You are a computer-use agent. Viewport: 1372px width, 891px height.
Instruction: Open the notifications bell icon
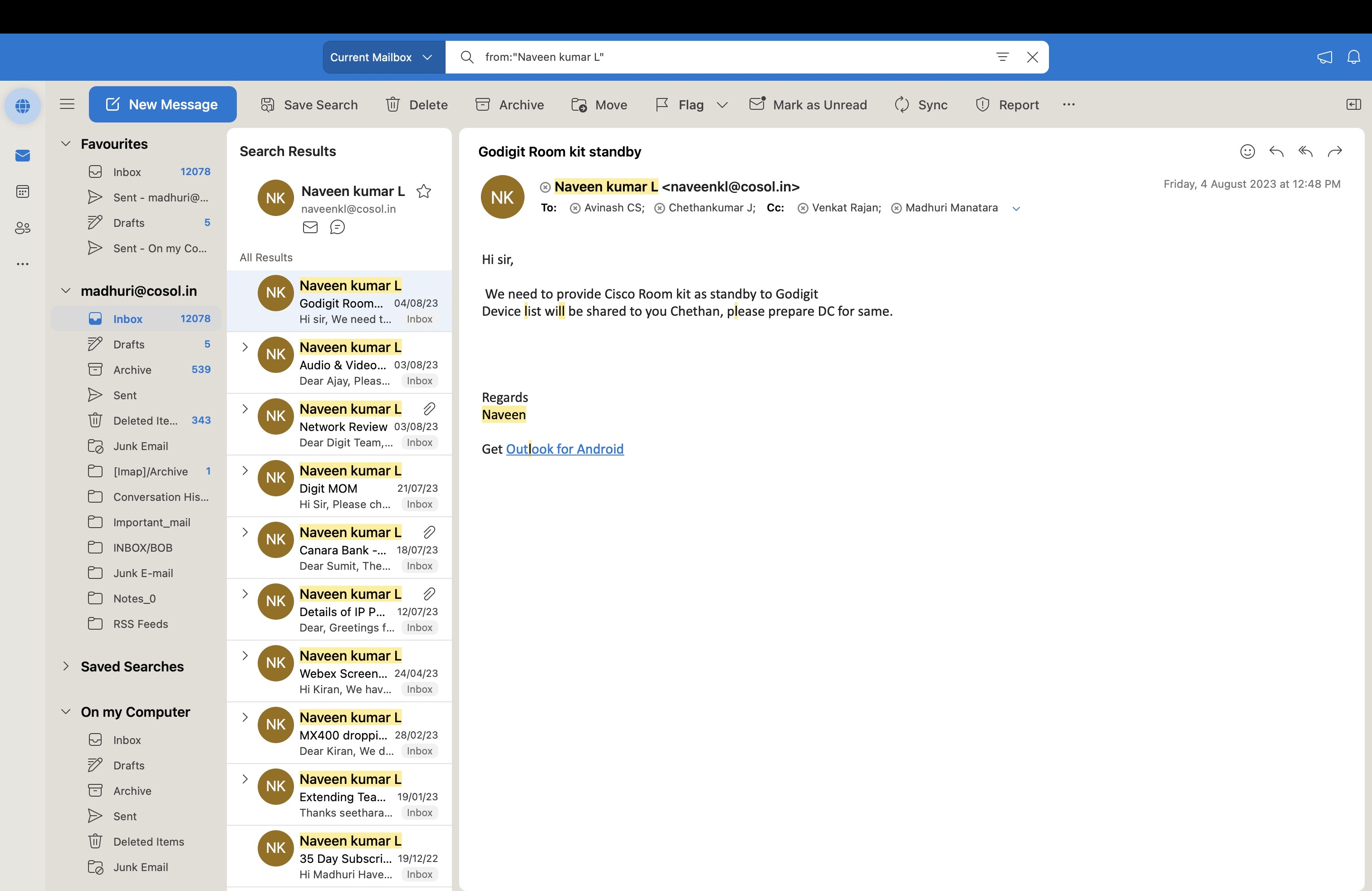coord(1353,57)
